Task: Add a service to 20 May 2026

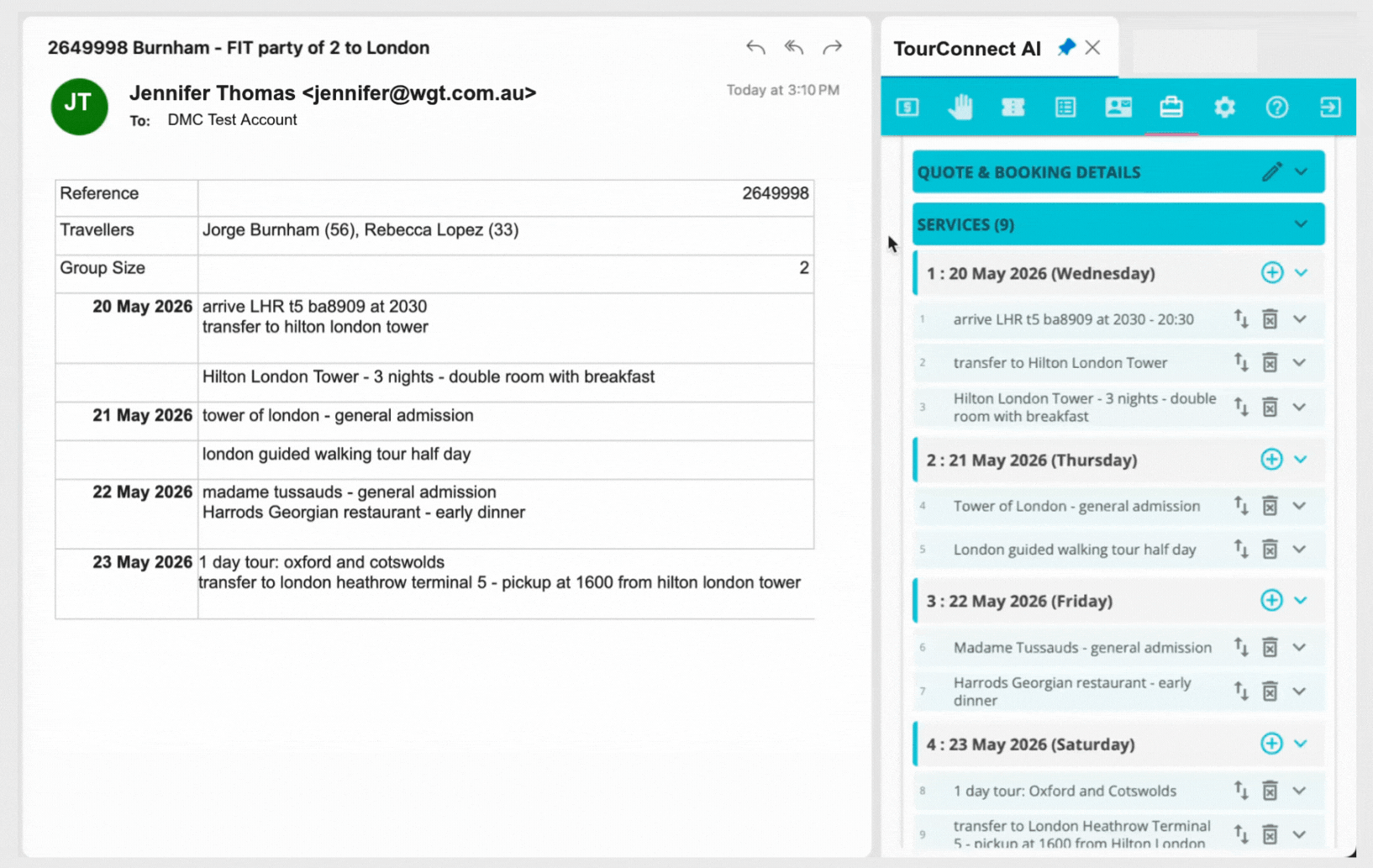Action: pyautogui.click(x=1271, y=273)
